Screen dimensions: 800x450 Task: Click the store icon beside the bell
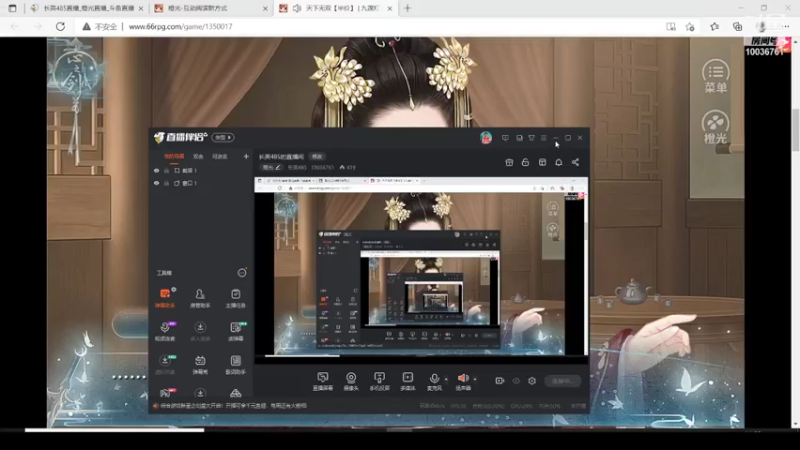point(542,162)
